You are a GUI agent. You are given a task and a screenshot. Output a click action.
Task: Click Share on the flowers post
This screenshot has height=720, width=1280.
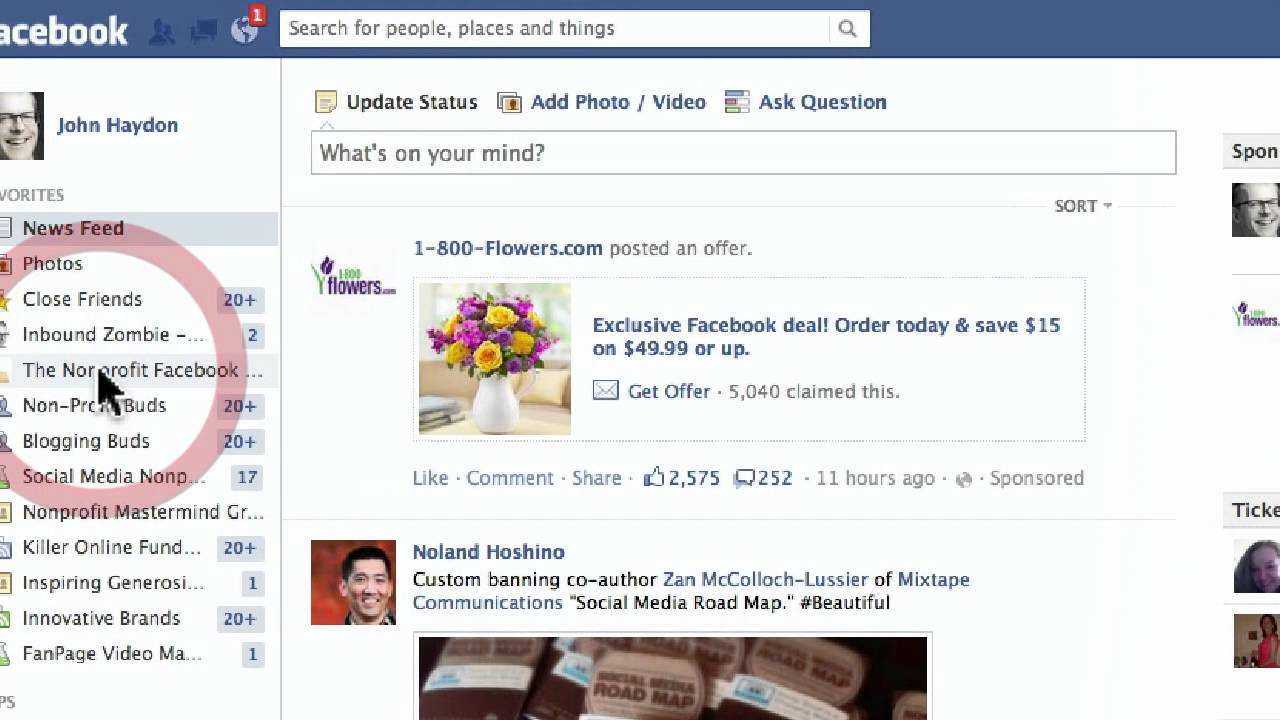click(597, 478)
